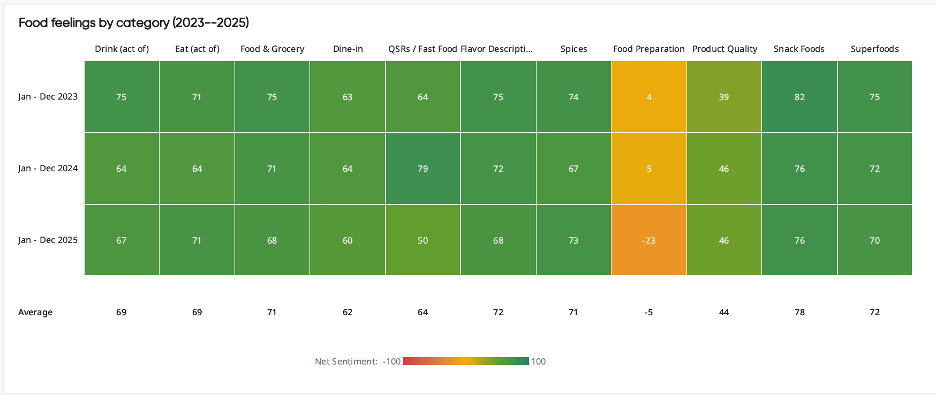Click the Eat (act of) column header
The height and width of the screenshot is (396, 936).
[x=197, y=49]
